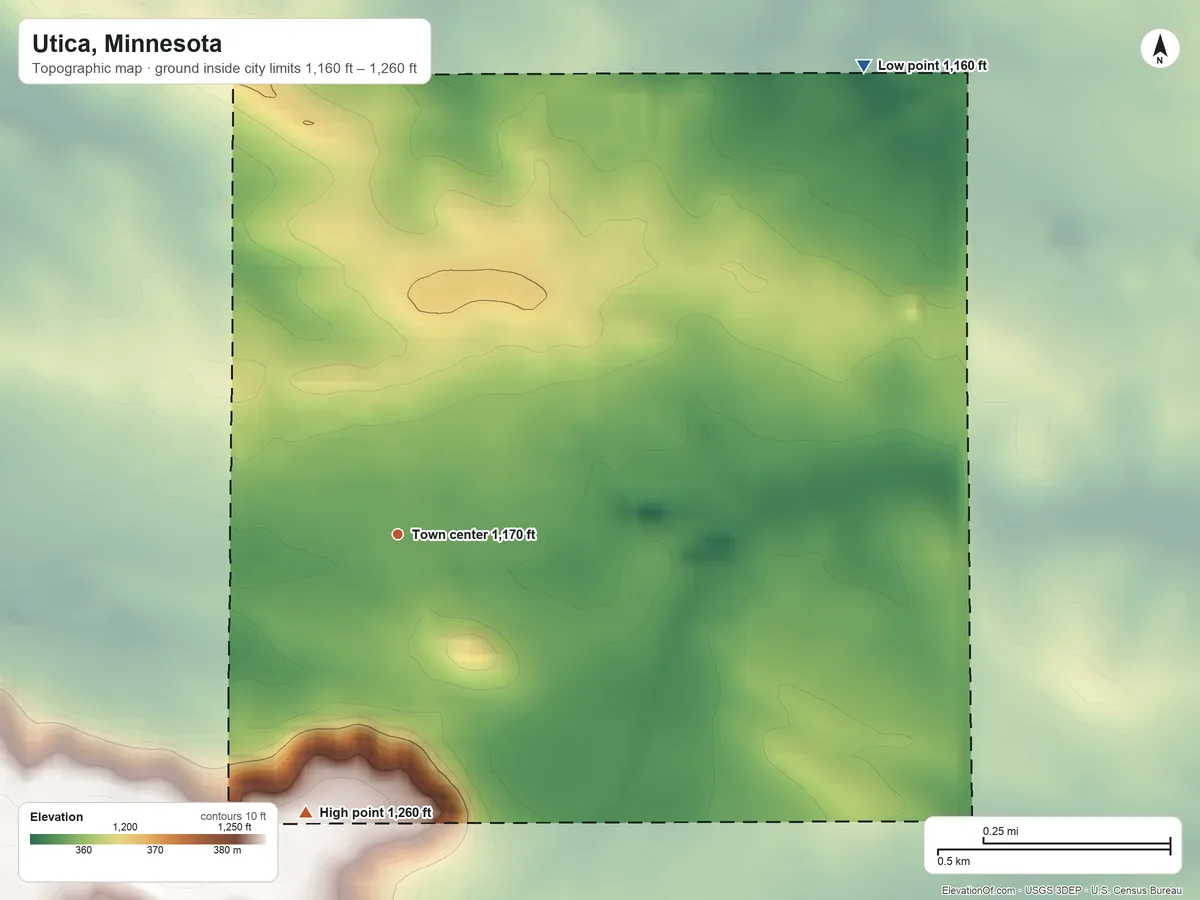Select the 'Low point 1,160 ft' label
The height and width of the screenshot is (900, 1200).
(932, 66)
